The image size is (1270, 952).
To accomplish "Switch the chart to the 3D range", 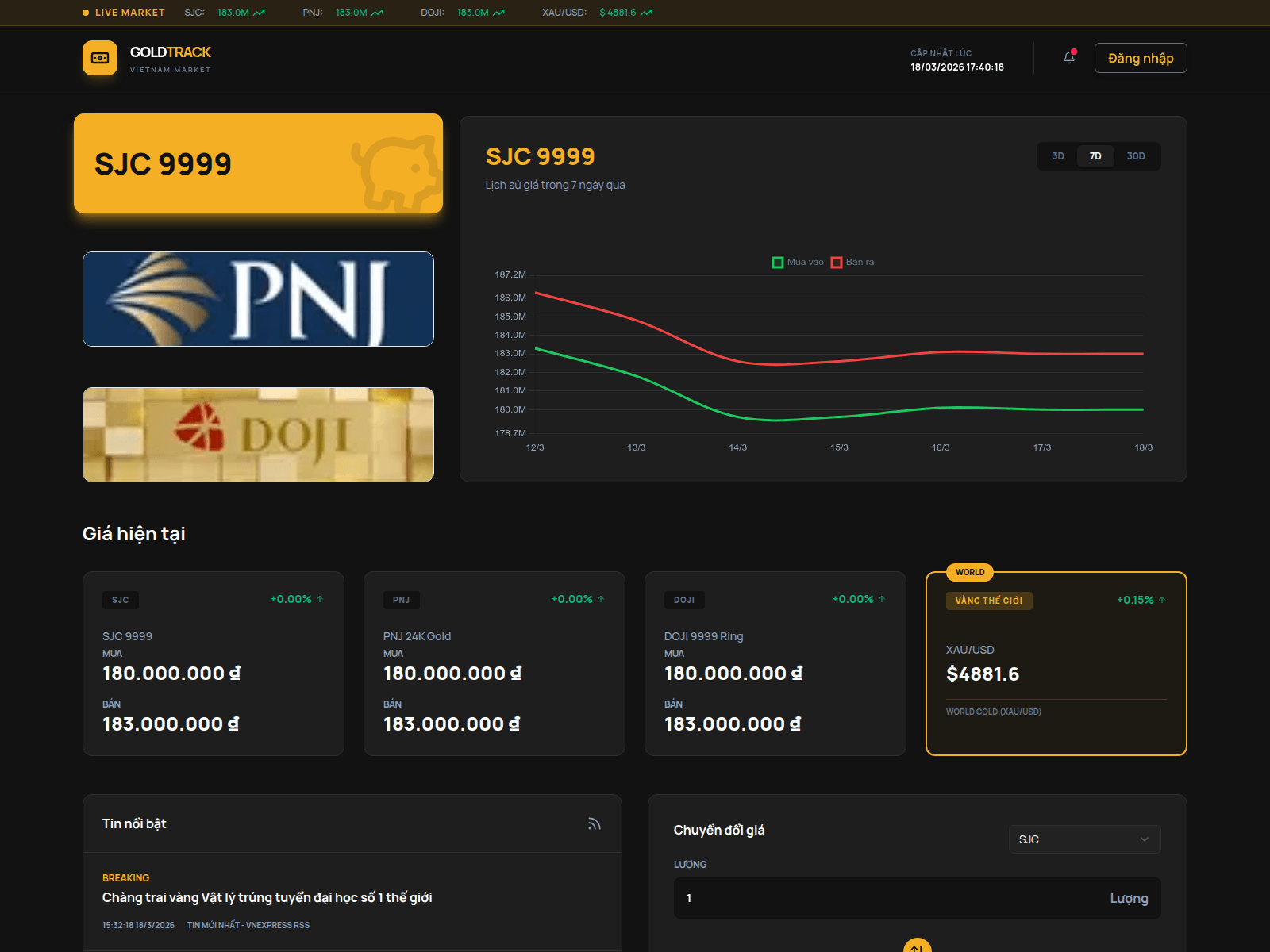I will click(x=1058, y=156).
